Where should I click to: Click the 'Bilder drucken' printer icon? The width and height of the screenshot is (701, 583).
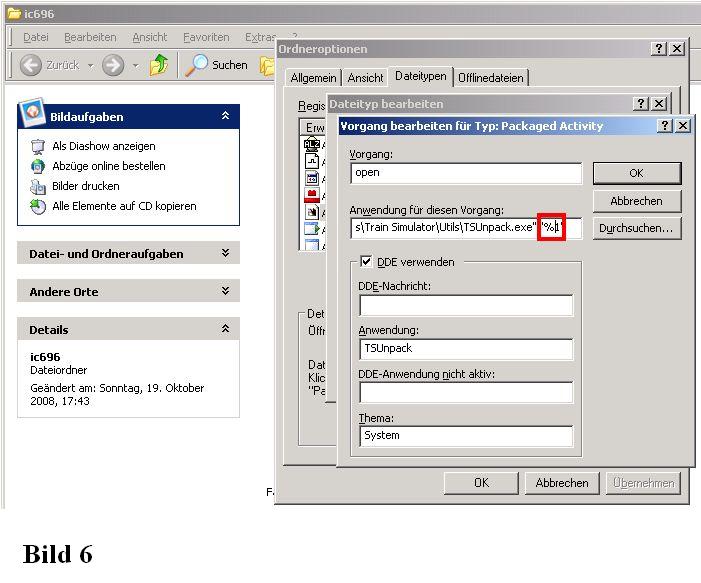(37, 186)
